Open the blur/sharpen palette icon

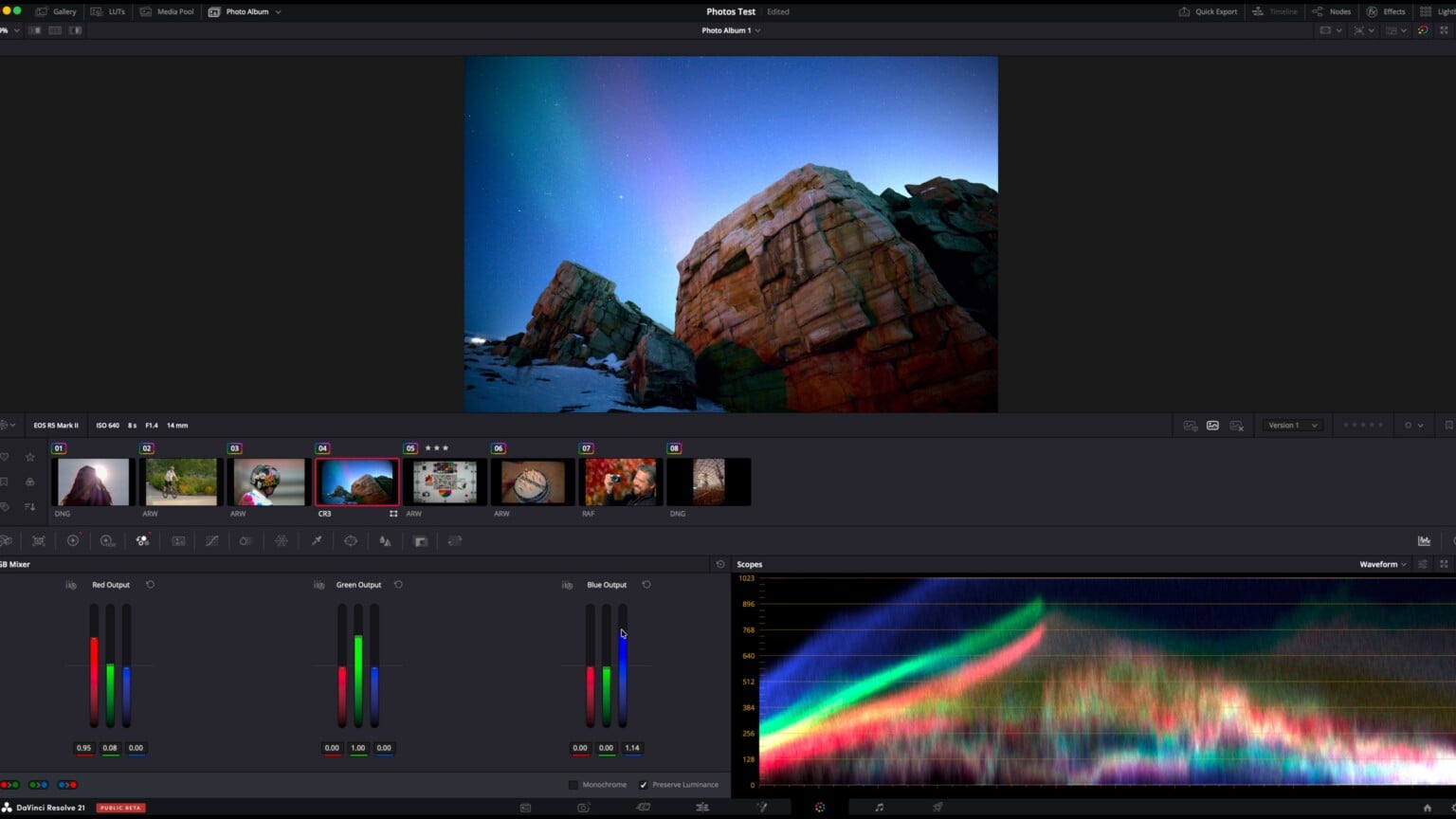[385, 541]
